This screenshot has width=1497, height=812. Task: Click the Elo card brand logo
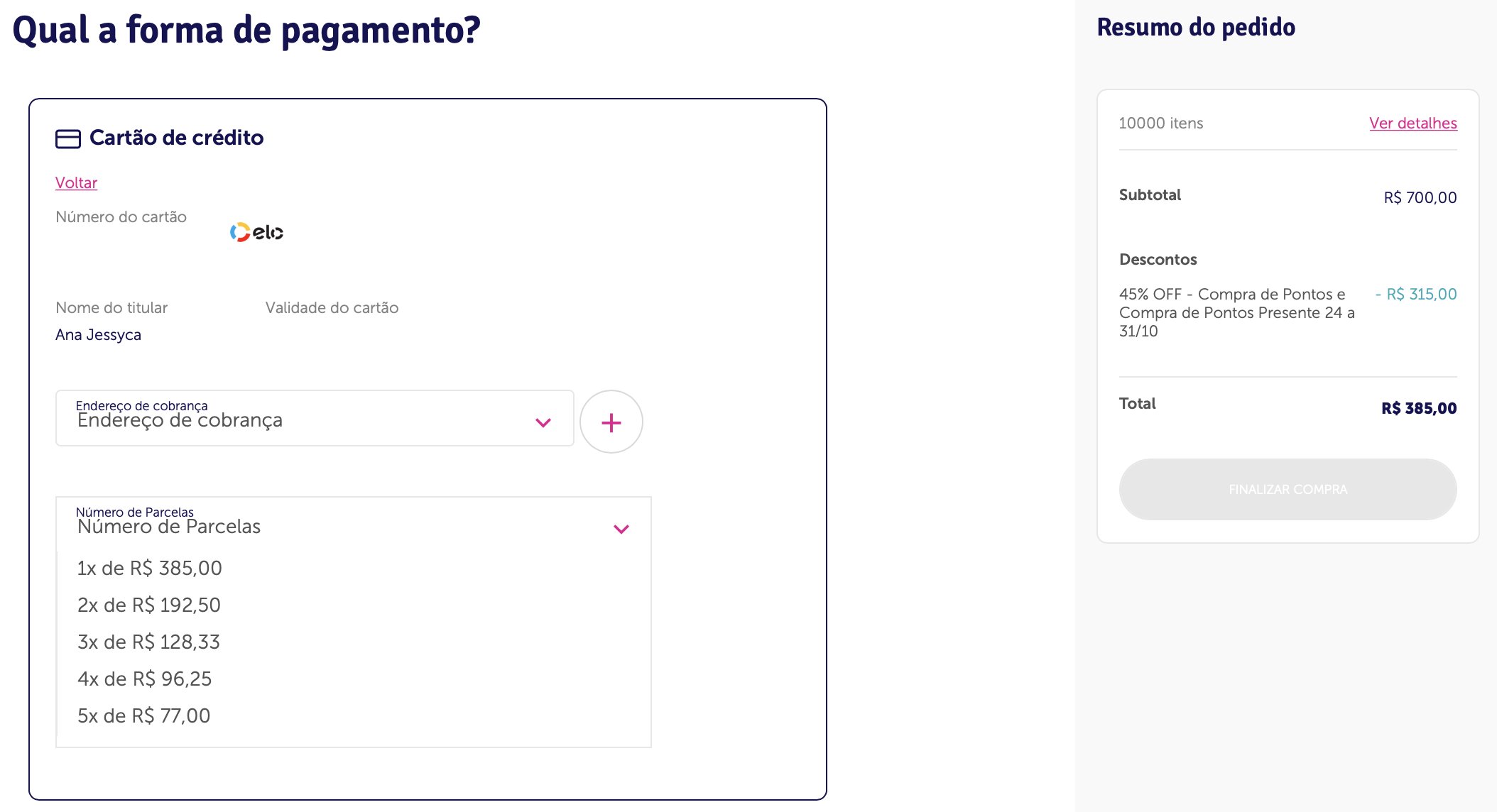pos(256,232)
